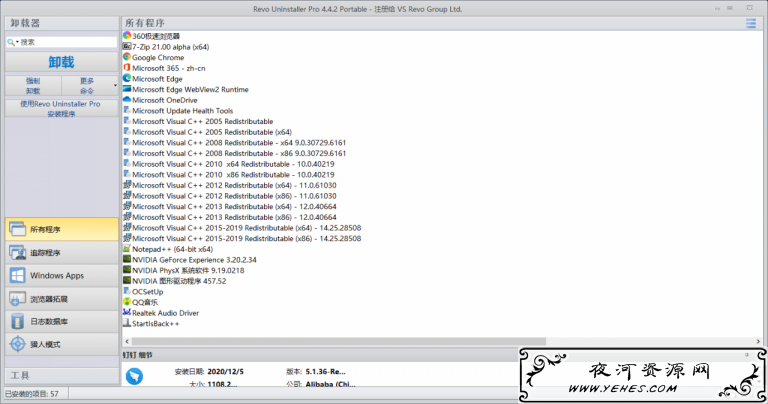Click the 7-Zip 21.00 alpha icon
768x404 pixels.
[127, 47]
